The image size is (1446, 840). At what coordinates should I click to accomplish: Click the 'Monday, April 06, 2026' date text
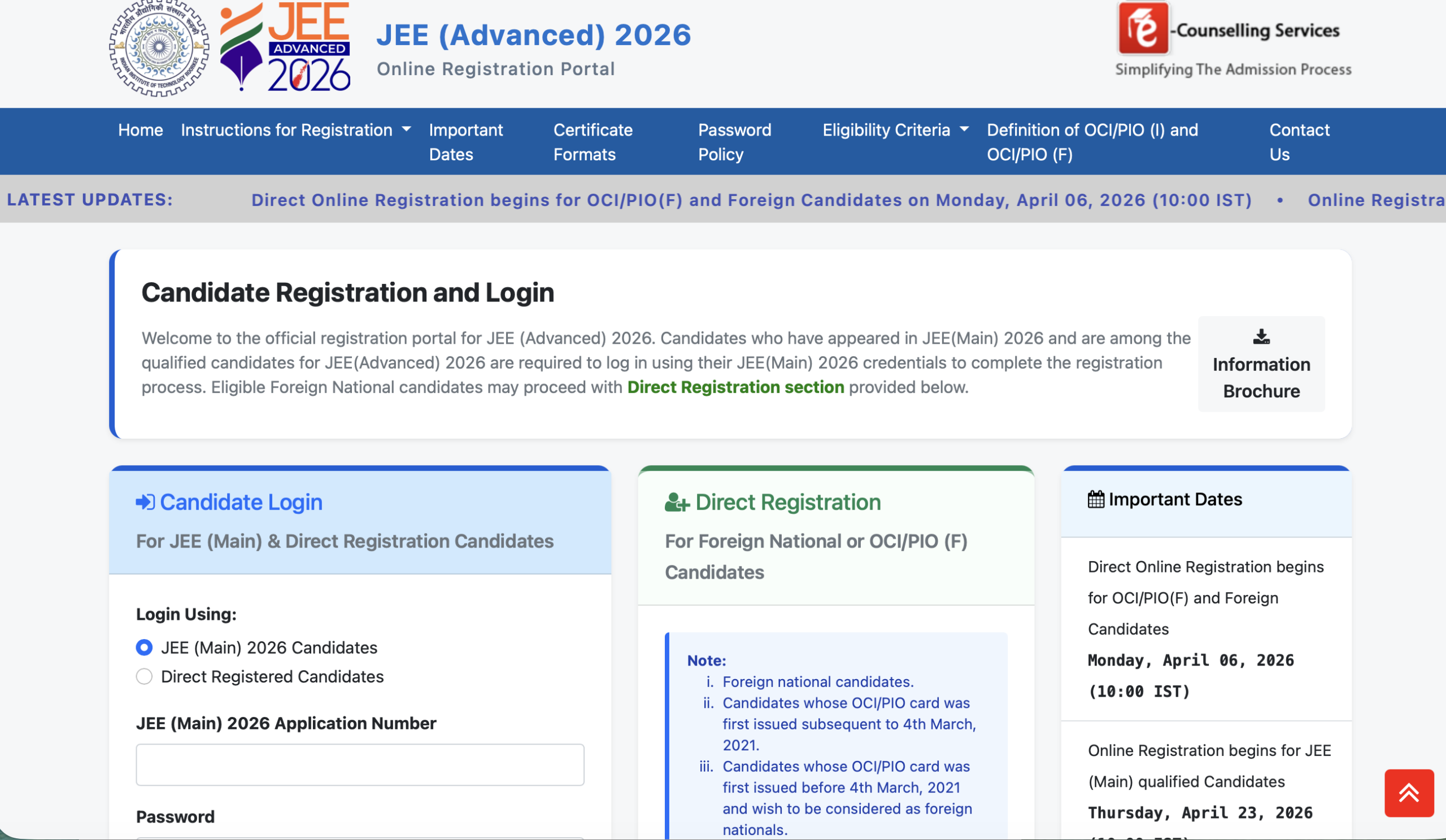(x=1191, y=660)
